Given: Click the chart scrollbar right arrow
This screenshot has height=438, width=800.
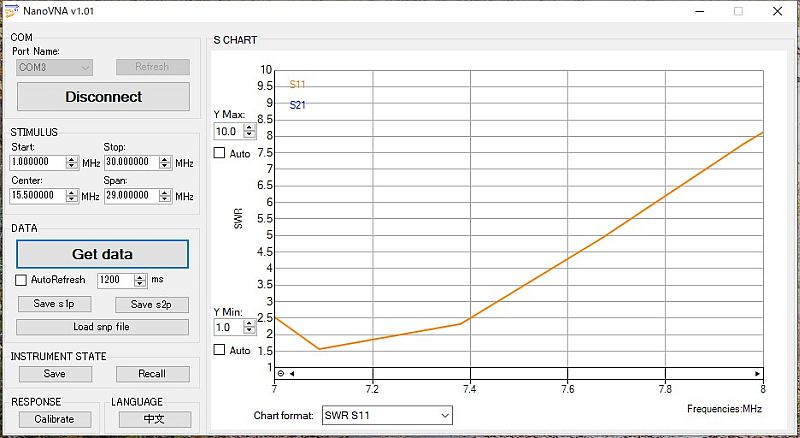Looking at the screenshot, I should click(x=757, y=373).
